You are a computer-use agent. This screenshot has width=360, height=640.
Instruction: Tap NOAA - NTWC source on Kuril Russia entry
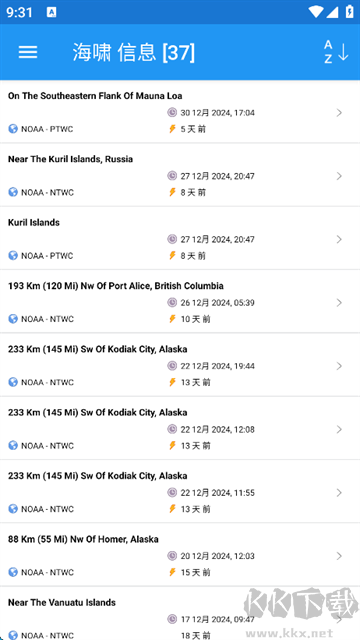(47, 192)
